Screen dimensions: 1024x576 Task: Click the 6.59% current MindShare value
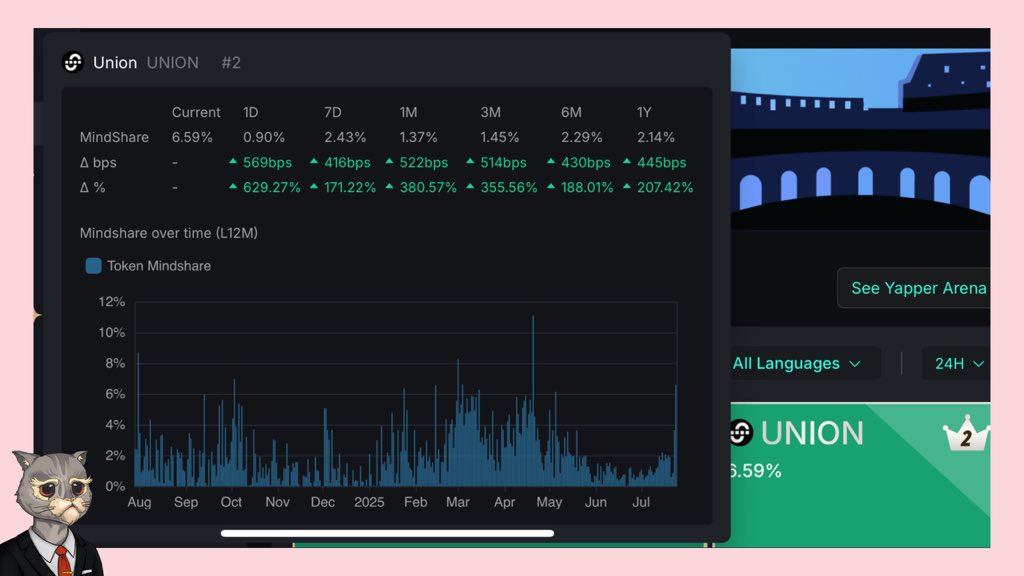coord(192,137)
